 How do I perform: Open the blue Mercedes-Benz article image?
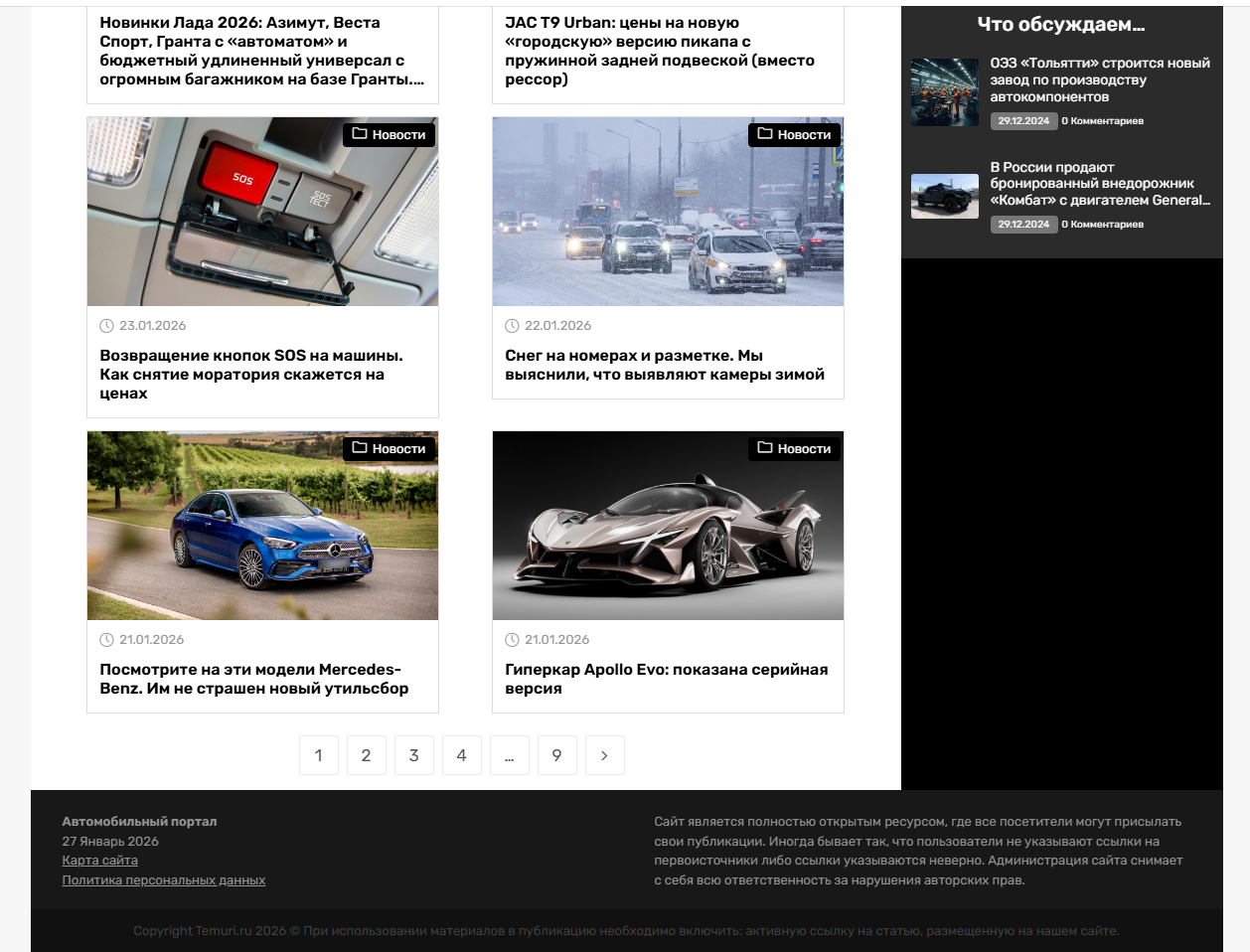262,526
